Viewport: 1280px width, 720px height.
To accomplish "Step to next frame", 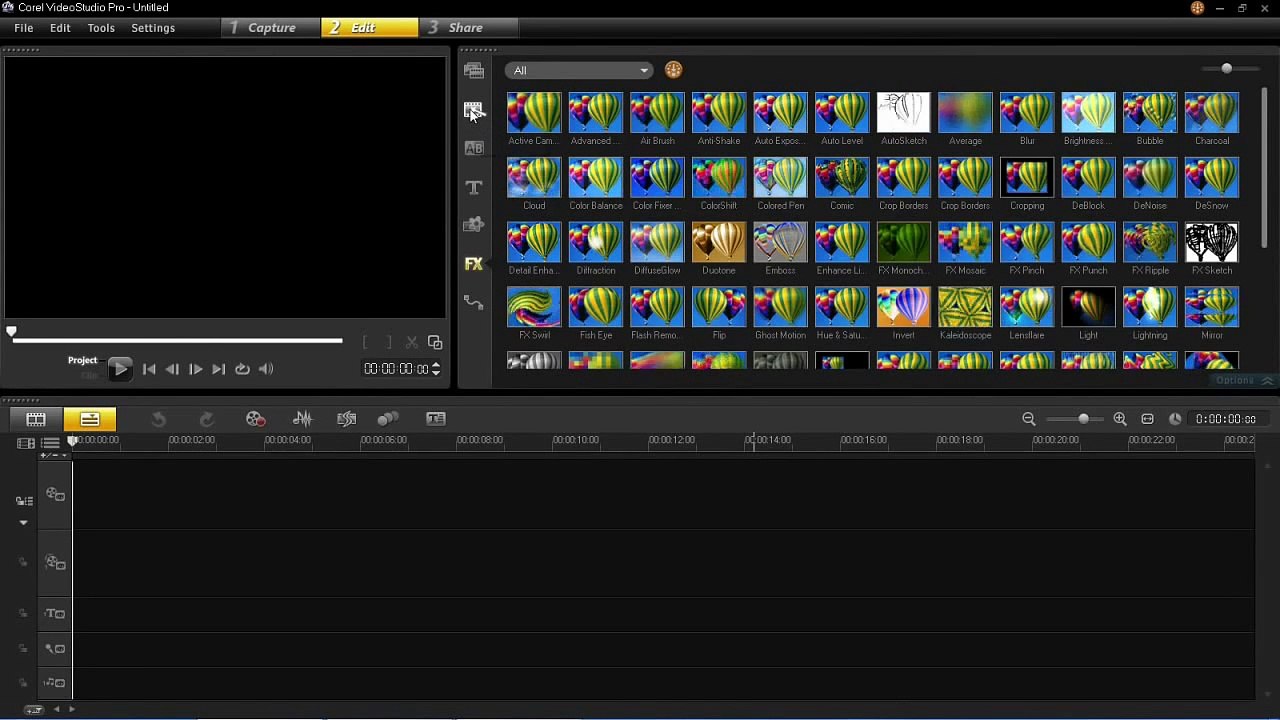I will (195, 369).
